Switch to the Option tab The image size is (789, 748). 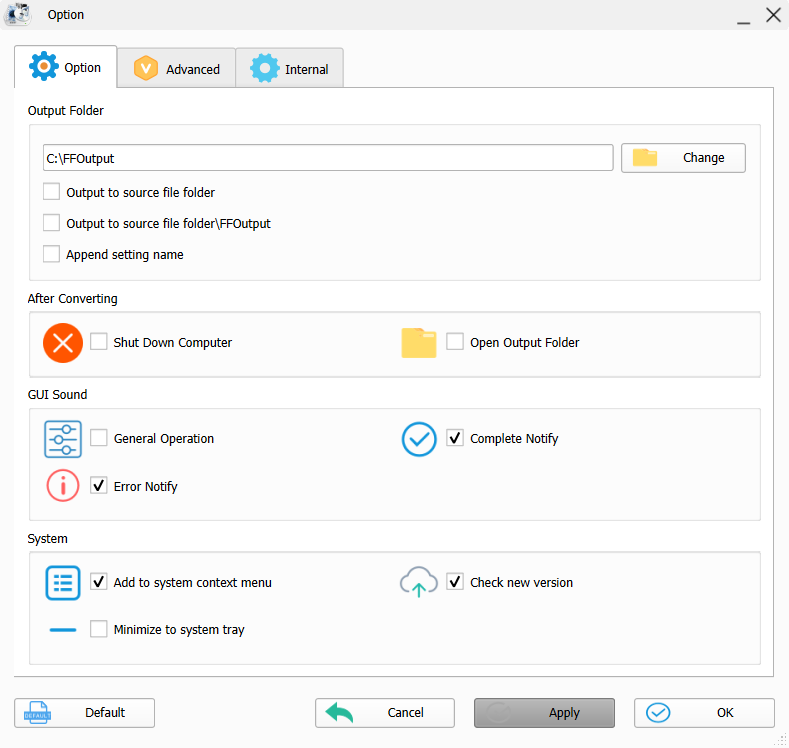click(x=66, y=67)
